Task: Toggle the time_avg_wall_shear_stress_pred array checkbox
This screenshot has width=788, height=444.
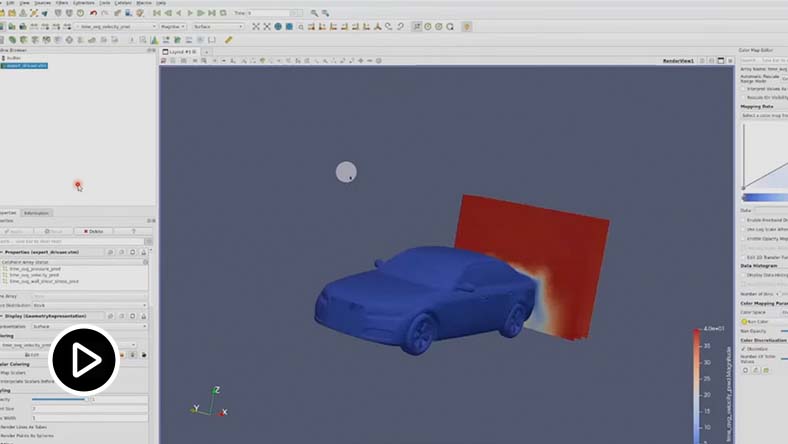Action: point(4,281)
